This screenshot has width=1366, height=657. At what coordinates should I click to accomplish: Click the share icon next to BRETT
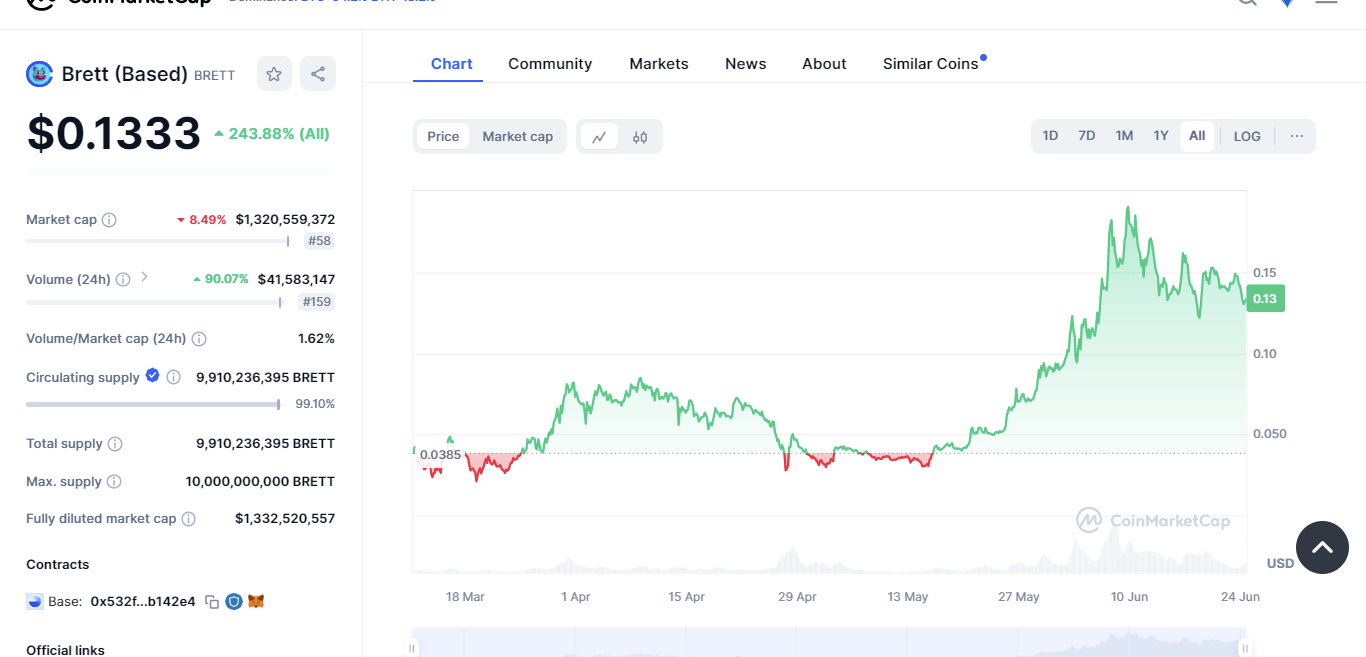[318, 74]
